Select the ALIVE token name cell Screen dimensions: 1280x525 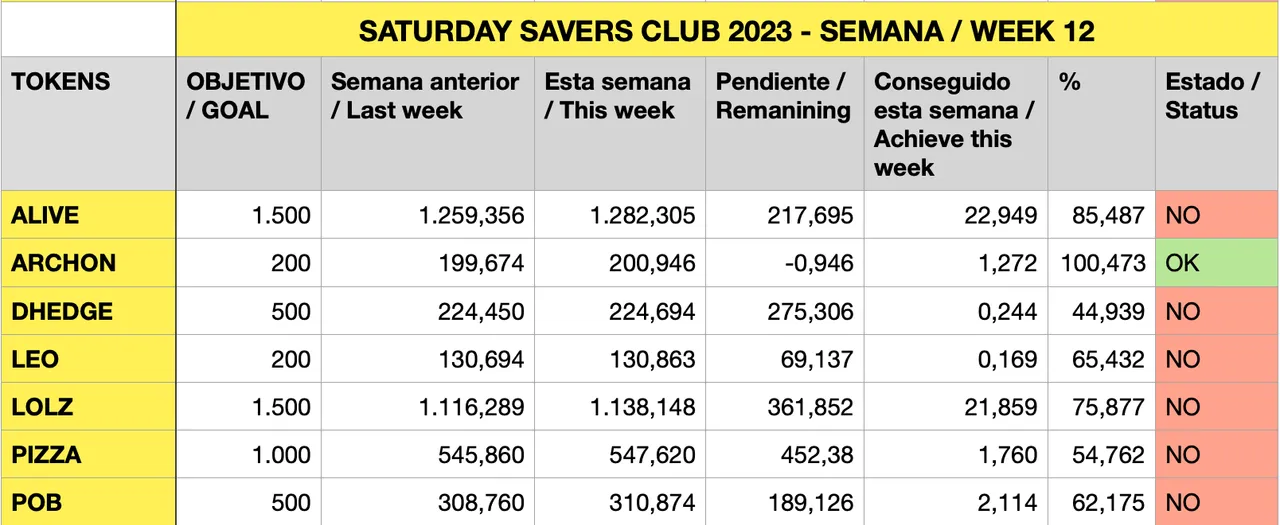pos(88,215)
